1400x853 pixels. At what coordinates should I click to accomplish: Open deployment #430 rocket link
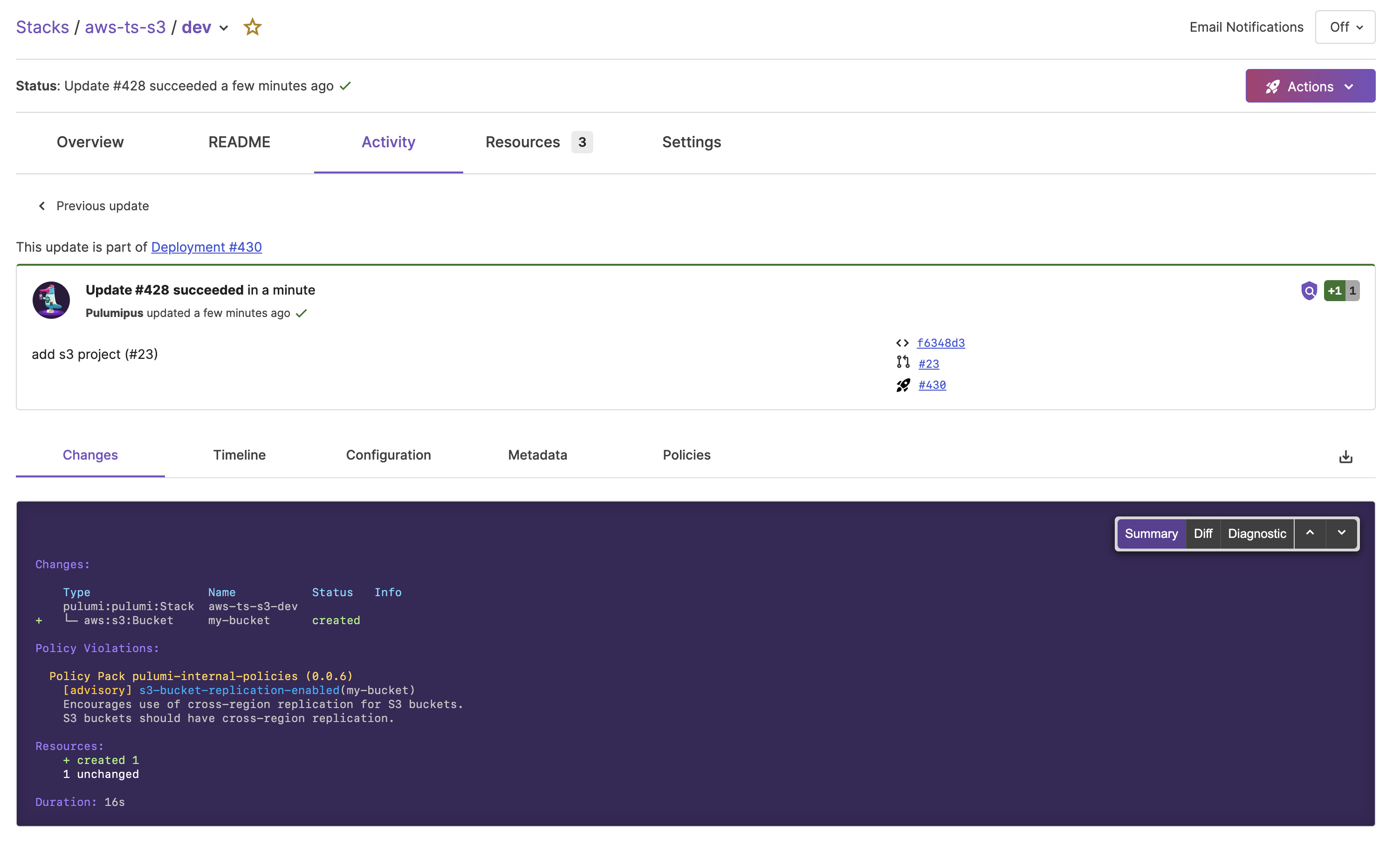(x=932, y=385)
